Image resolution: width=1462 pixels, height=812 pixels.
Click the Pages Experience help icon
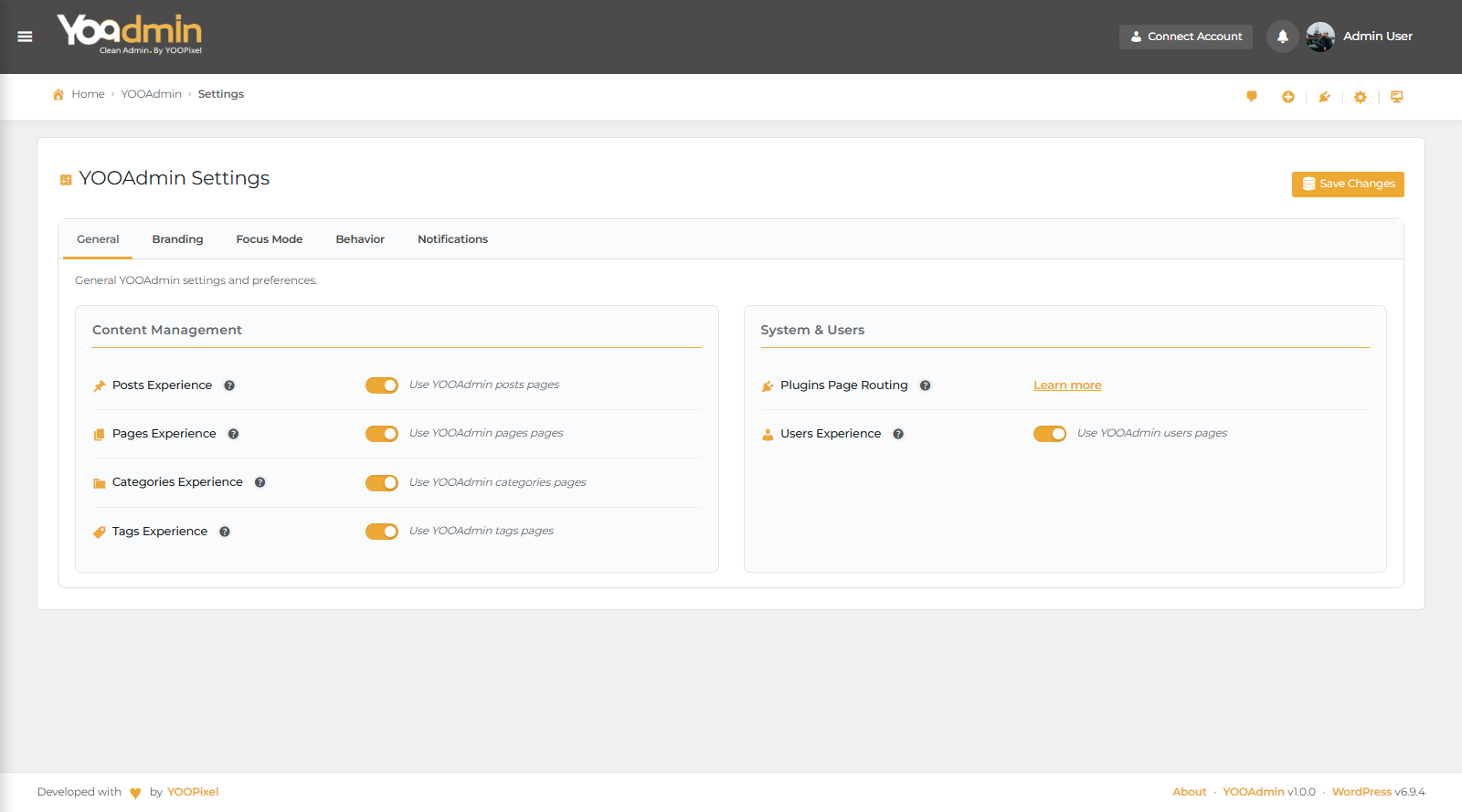coord(234,434)
